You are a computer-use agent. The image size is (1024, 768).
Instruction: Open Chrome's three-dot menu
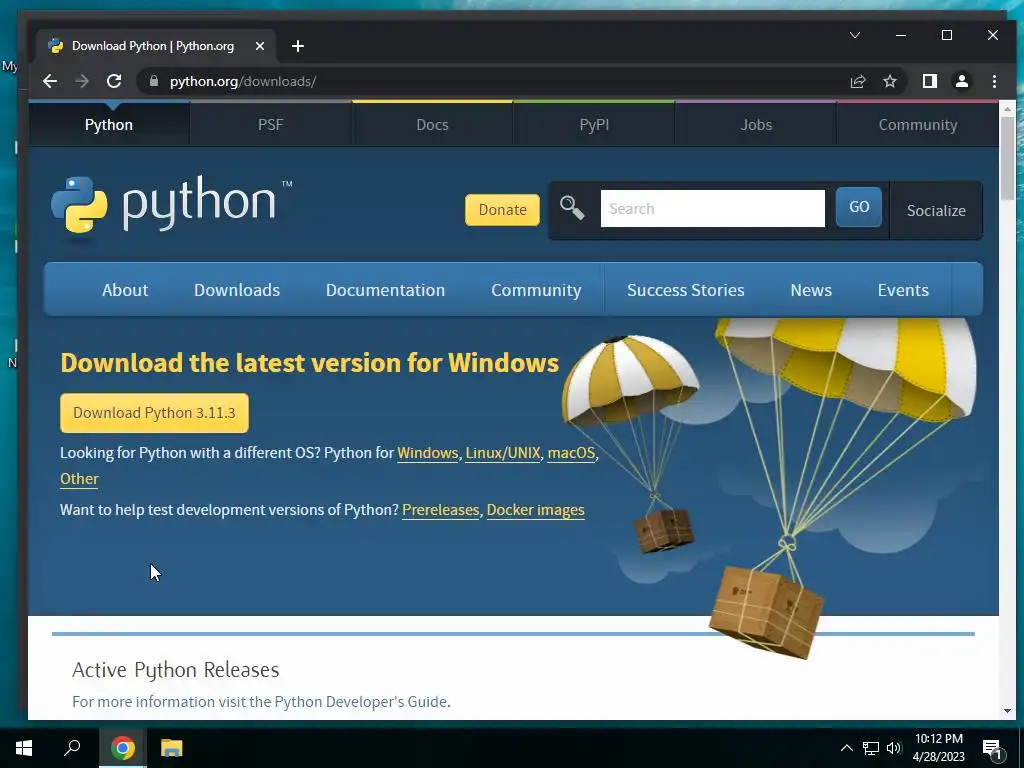coord(994,81)
